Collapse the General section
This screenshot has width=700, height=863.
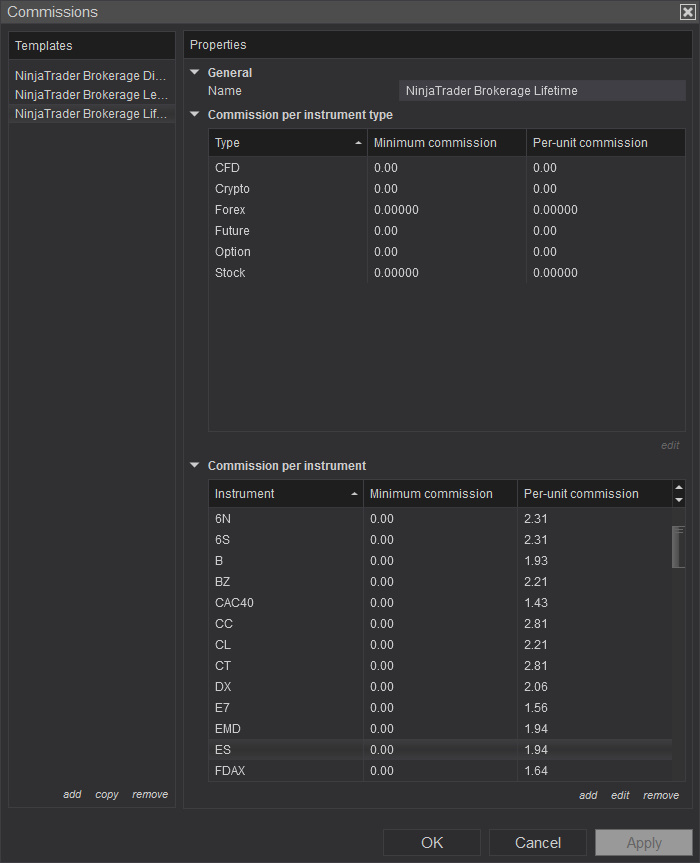tap(194, 72)
